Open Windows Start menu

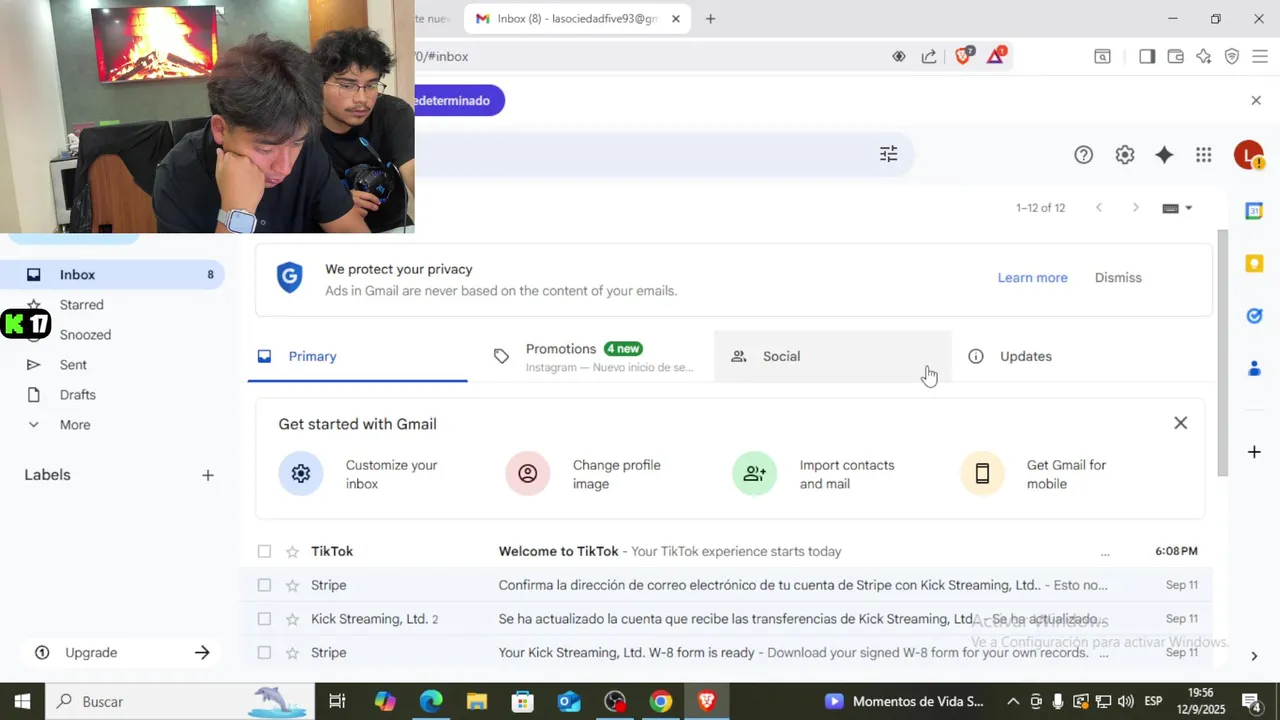pyautogui.click(x=22, y=702)
